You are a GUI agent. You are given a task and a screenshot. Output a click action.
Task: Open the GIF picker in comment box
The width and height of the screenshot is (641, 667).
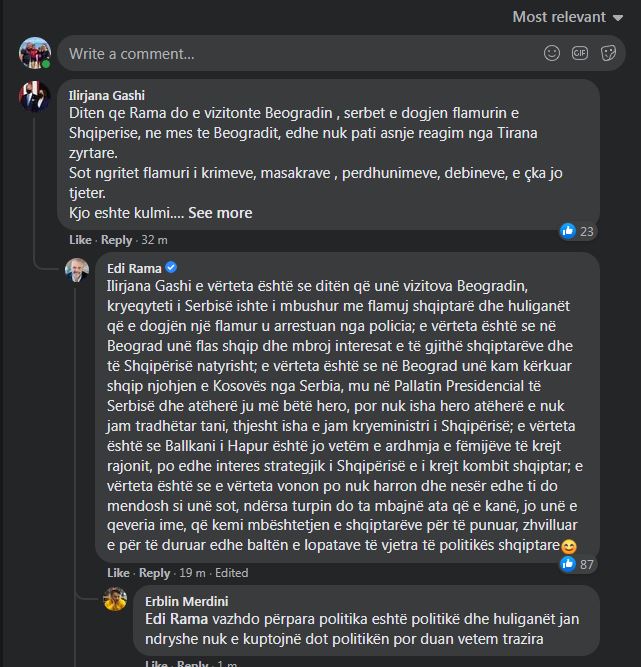click(580, 52)
